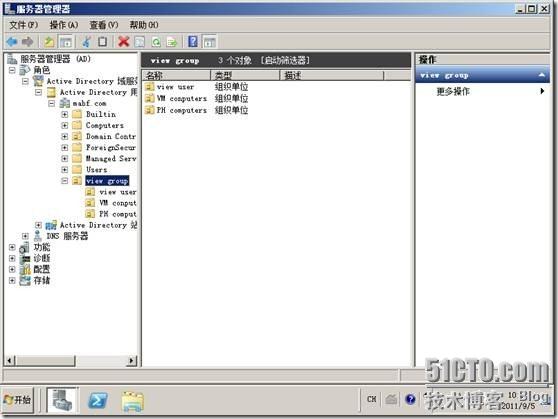Image resolution: width=558 pixels, height=419 pixels.
Task: Select VM computers row in list
Action: click(182, 98)
